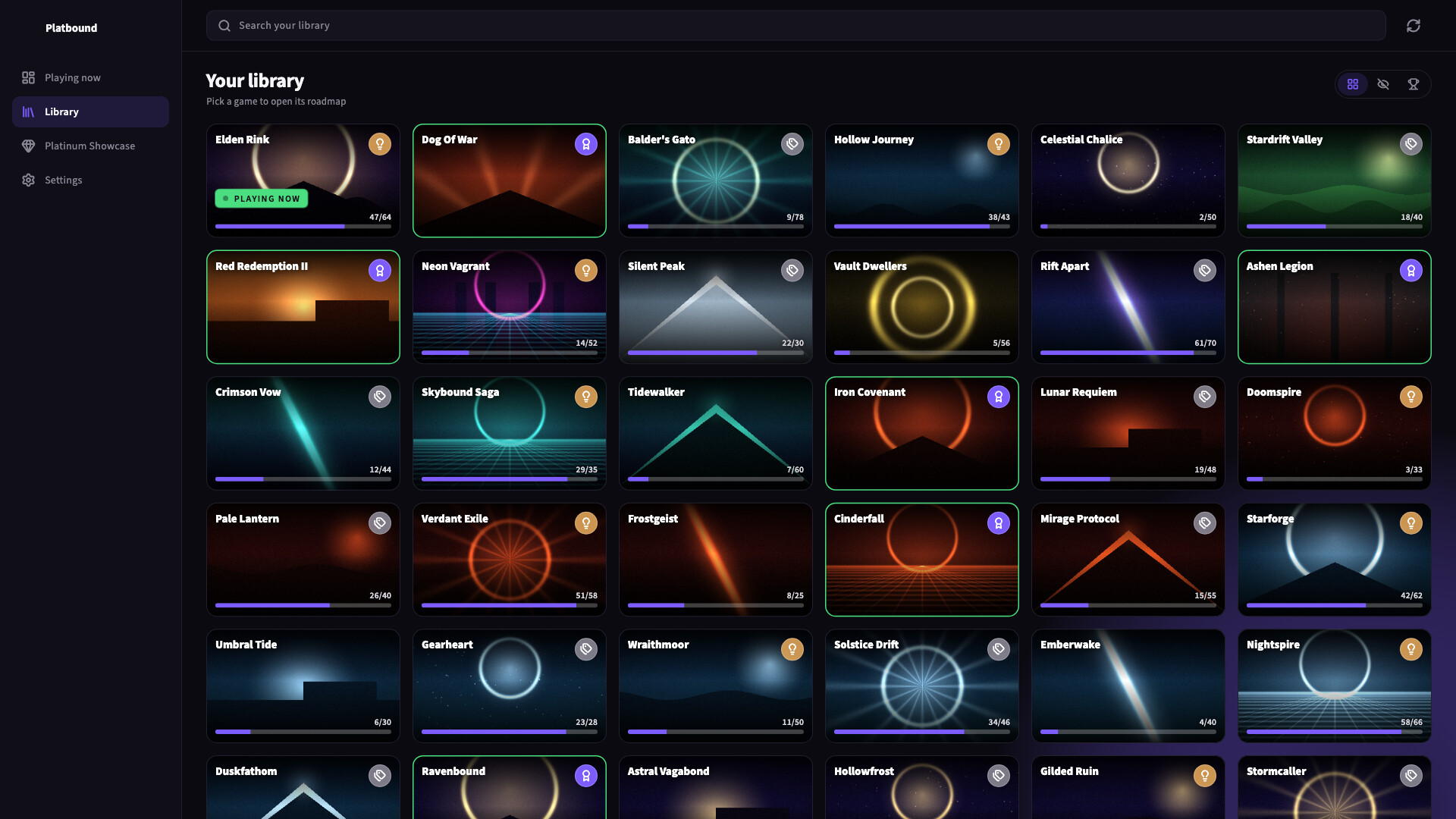Click platinum badge on Iron Covenant
The height and width of the screenshot is (819, 1456).
[x=999, y=397]
